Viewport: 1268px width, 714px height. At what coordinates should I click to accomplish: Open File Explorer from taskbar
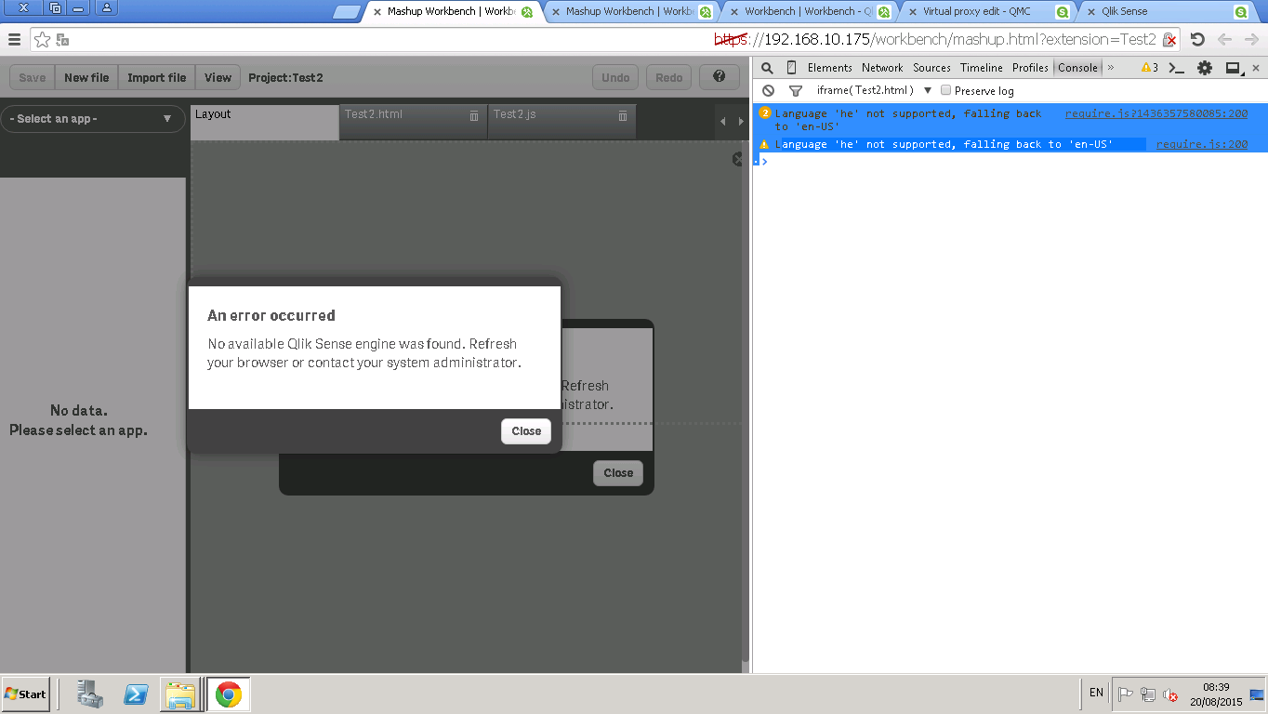pos(181,694)
